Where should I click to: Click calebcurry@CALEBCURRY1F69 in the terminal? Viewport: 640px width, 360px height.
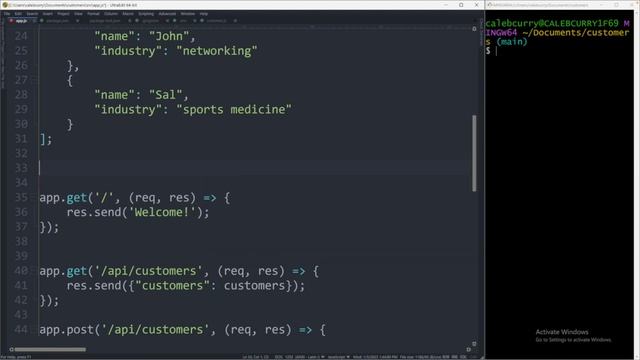pos(552,23)
